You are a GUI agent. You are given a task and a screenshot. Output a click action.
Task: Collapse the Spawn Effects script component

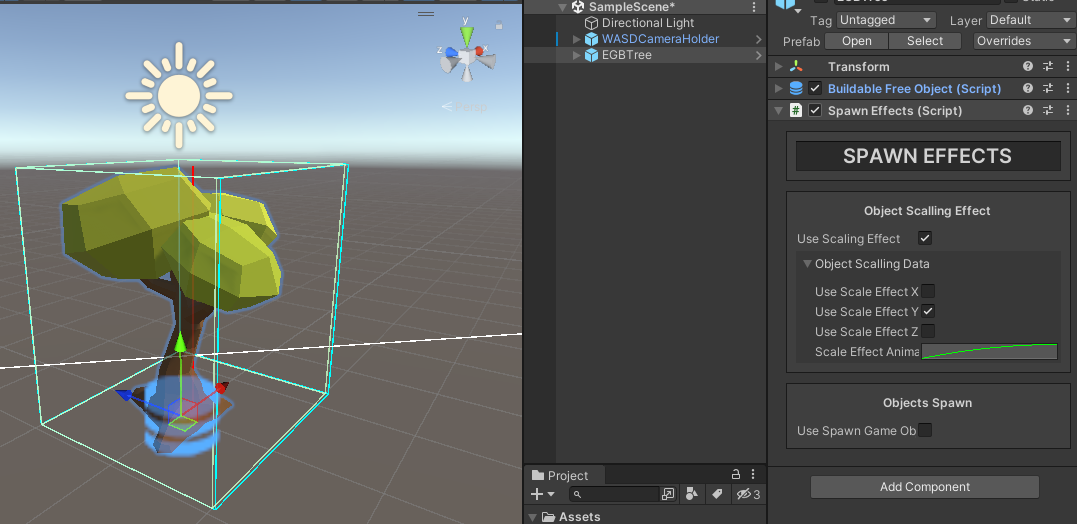778,111
